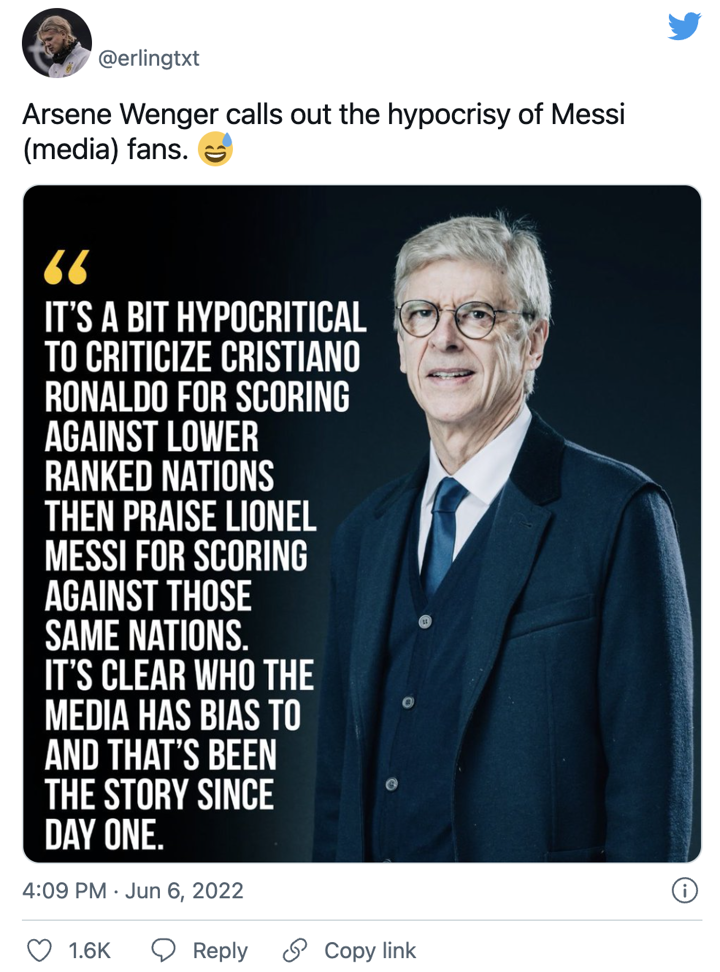This screenshot has width=720, height=972.
Task: Click the Twitter bird logo
Action: click(x=685, y=26)
